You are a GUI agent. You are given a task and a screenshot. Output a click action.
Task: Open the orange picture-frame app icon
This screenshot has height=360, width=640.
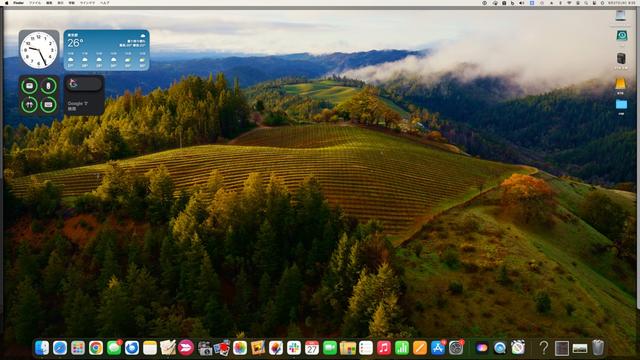click(x=258, y=348)
